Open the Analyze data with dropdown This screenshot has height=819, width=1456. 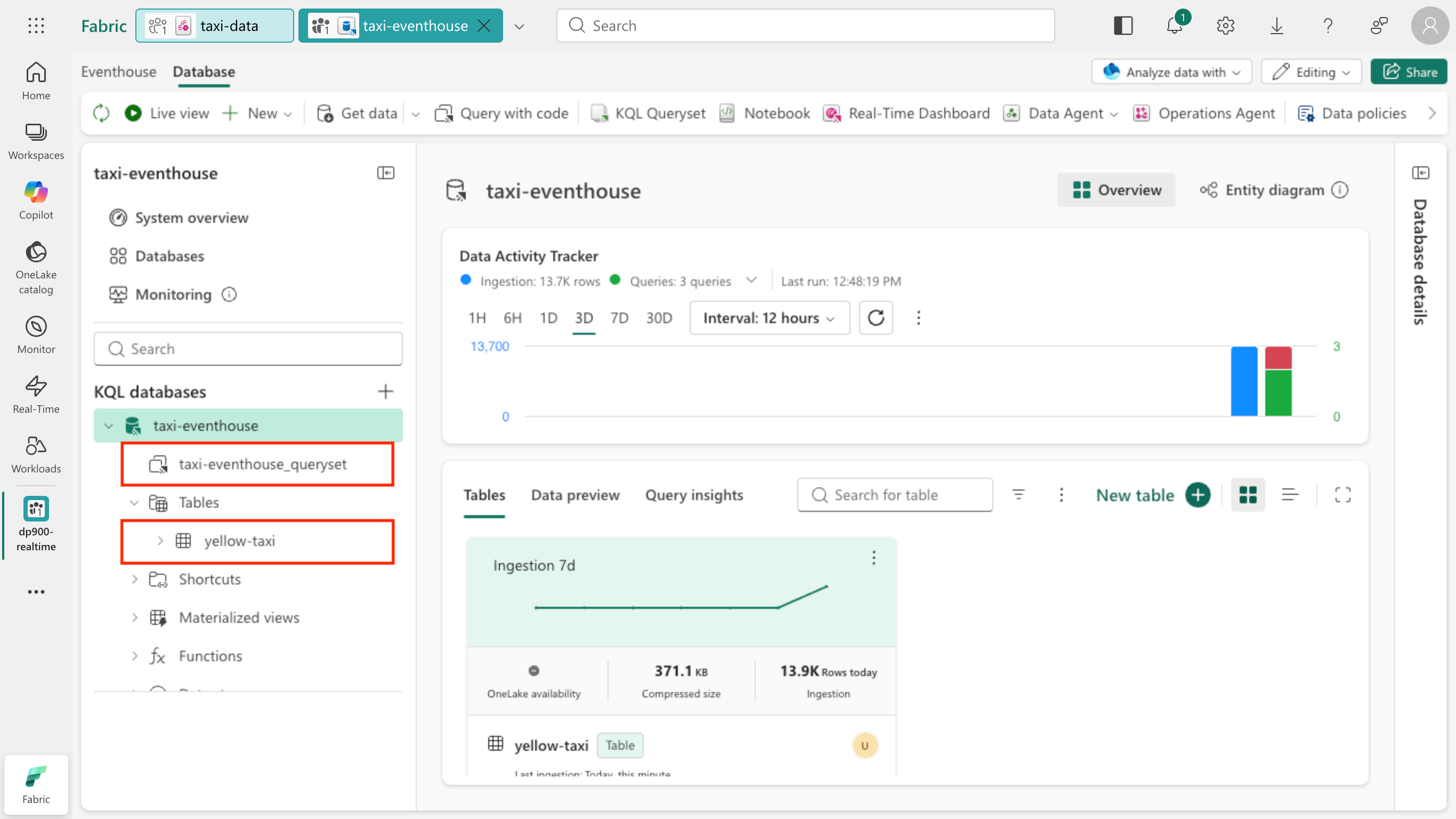[1172, 72]
